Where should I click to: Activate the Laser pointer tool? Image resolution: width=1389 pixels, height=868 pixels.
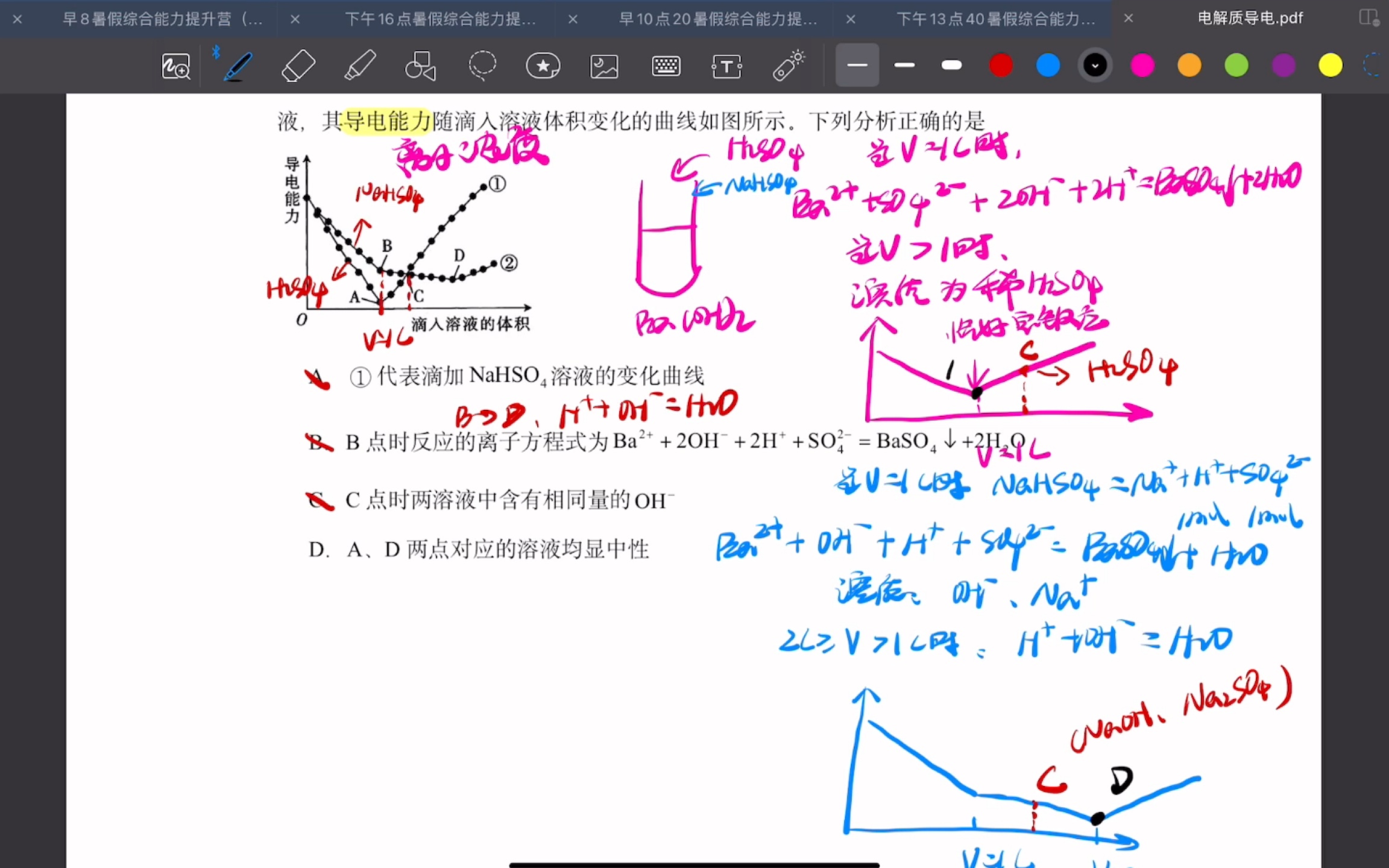(x=789, y=66)
